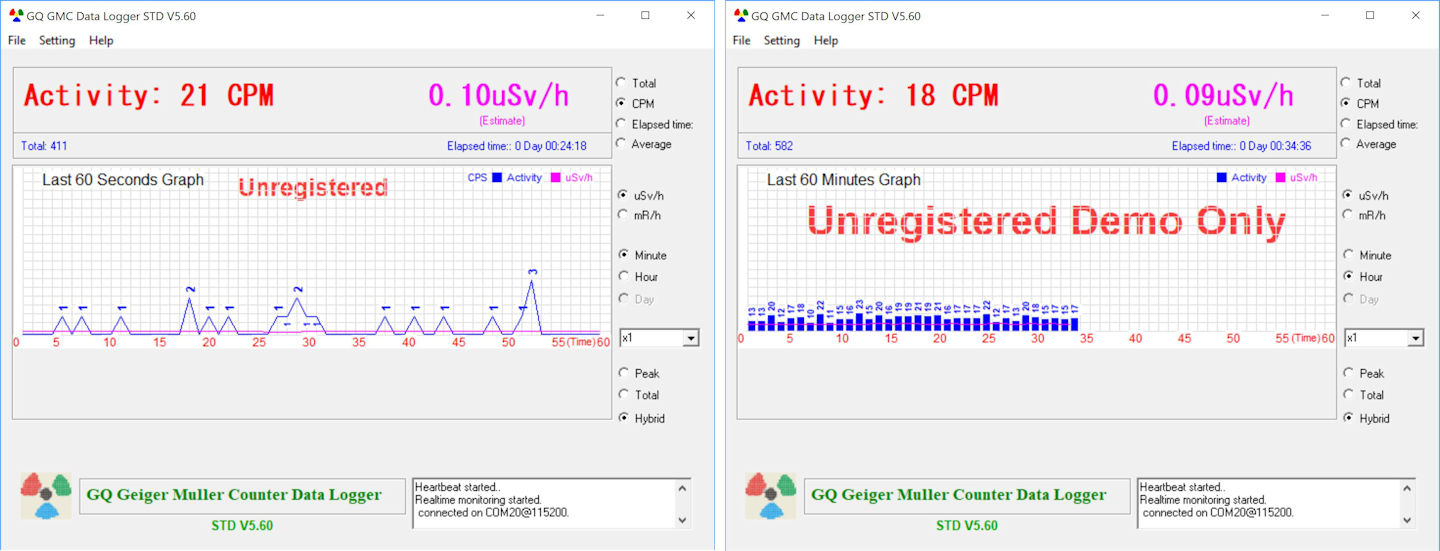Select CPM radio in left window
This screenshot has height=551, width=1440.
point(621,103)
